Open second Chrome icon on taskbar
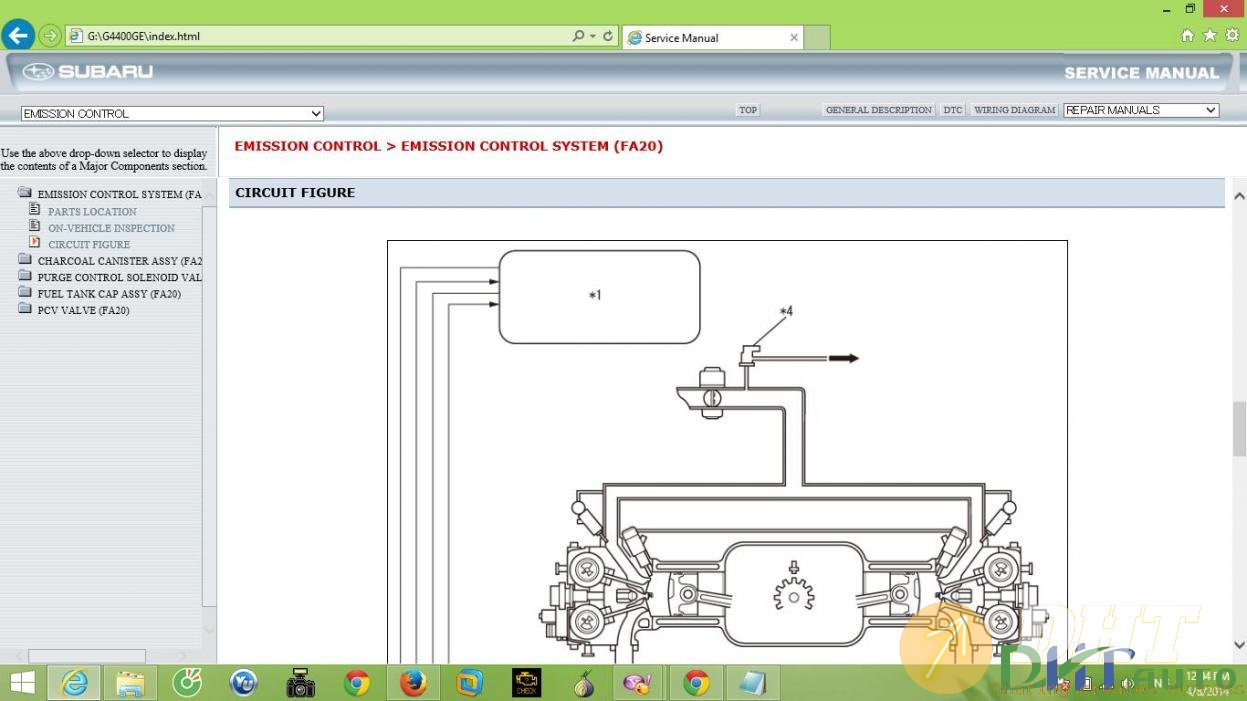Screen dimensions: 1247x701 [696, 684]
